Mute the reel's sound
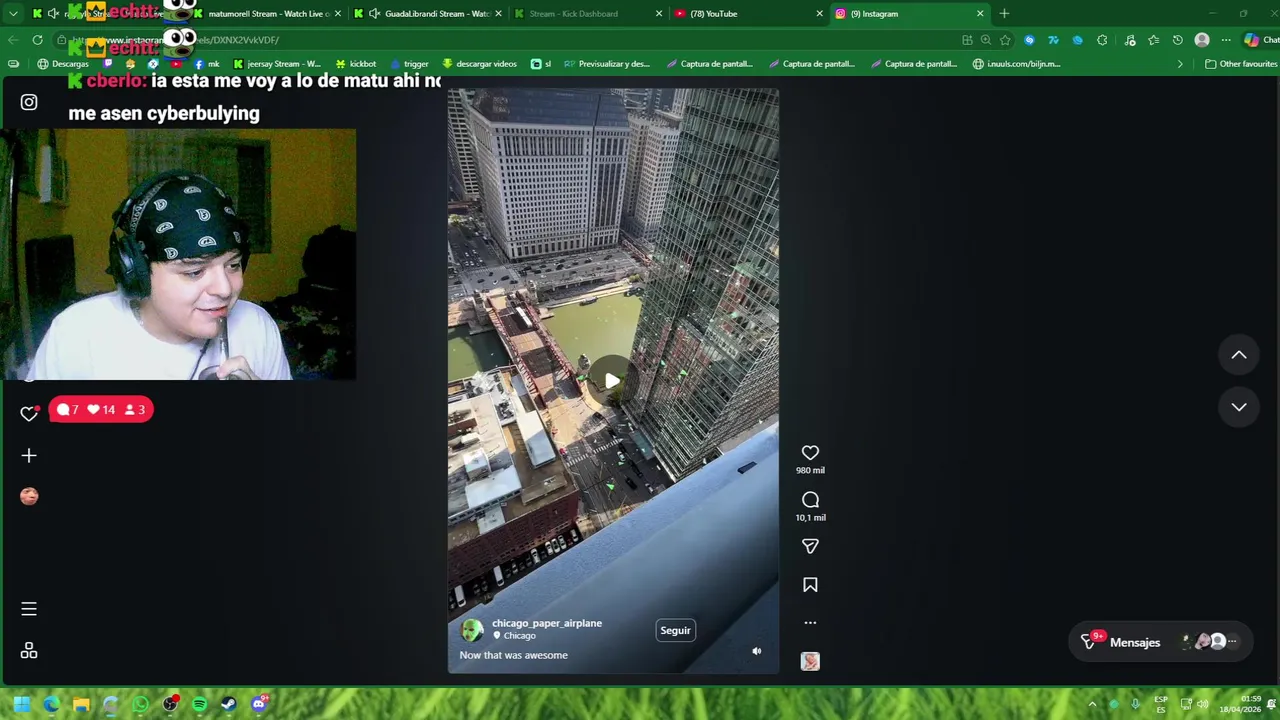The width and height of the screenshot is (1280, 720). pyautogui.click(x=757, y=651)
